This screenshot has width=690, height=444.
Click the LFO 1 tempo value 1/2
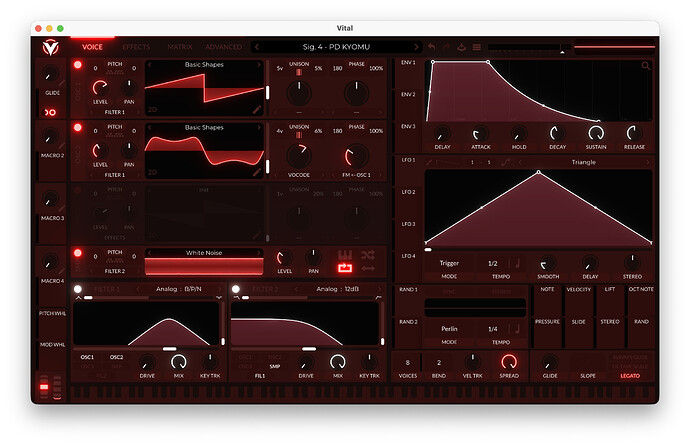tap(493, 263)
